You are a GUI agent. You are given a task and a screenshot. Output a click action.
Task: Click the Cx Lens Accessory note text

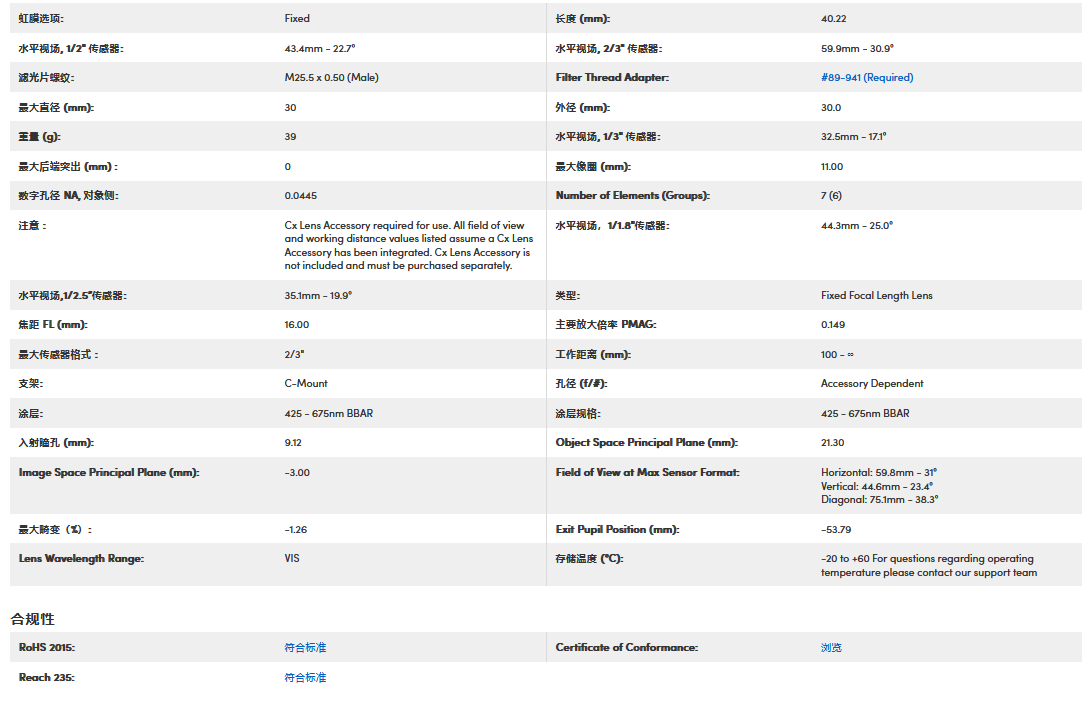pos(408,246)
